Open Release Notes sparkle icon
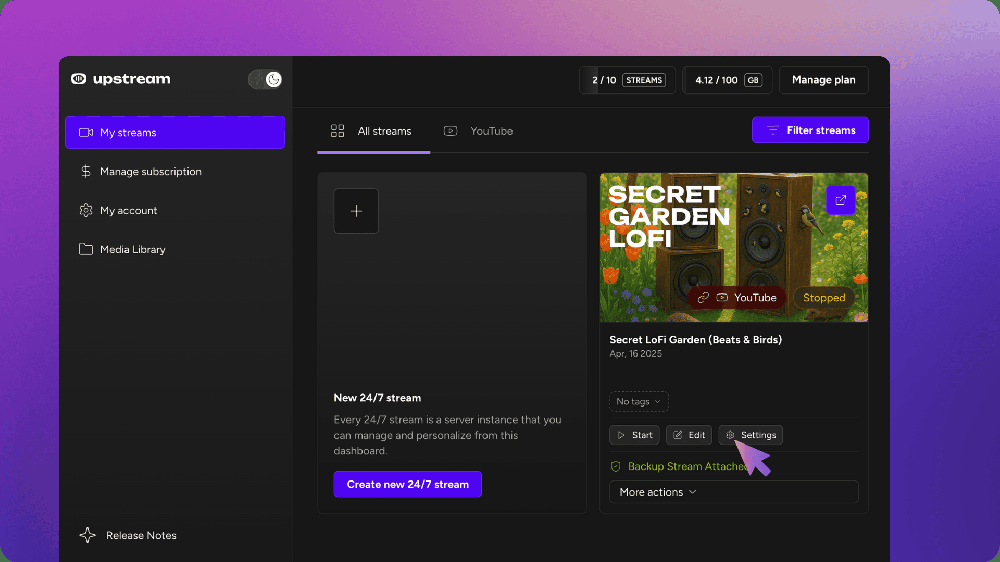 (x=87, y=535)
